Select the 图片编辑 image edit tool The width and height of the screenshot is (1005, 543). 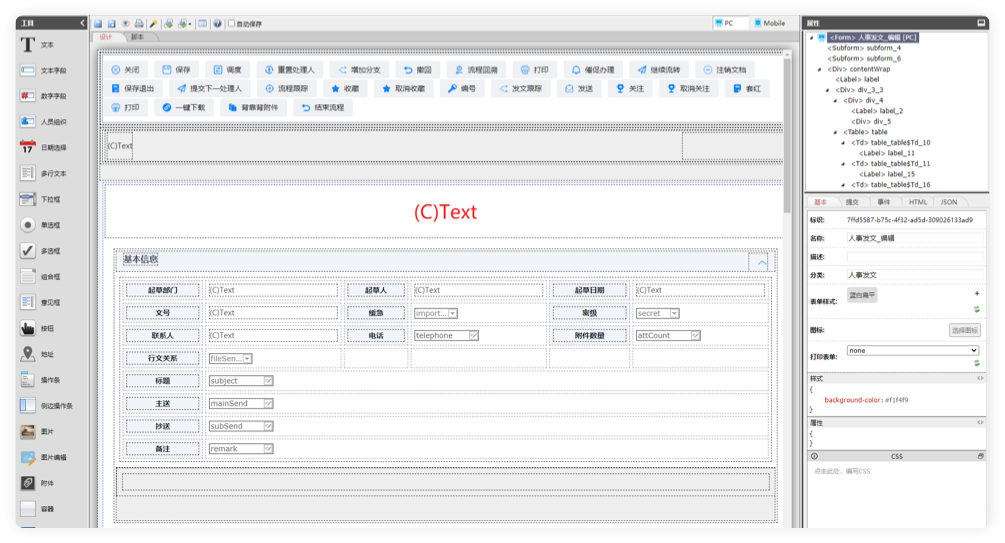[44, 457]
